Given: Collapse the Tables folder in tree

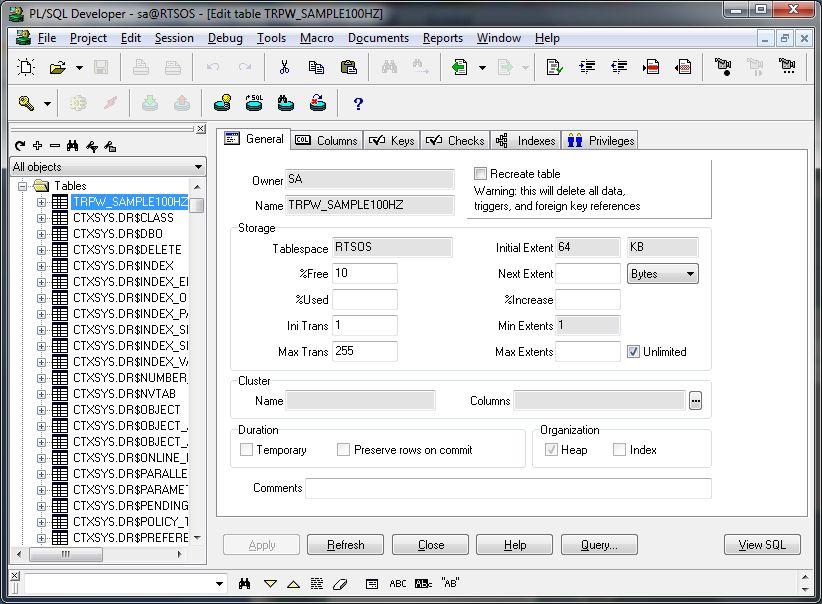Looking at the screenshot, I should click(22, 186).
